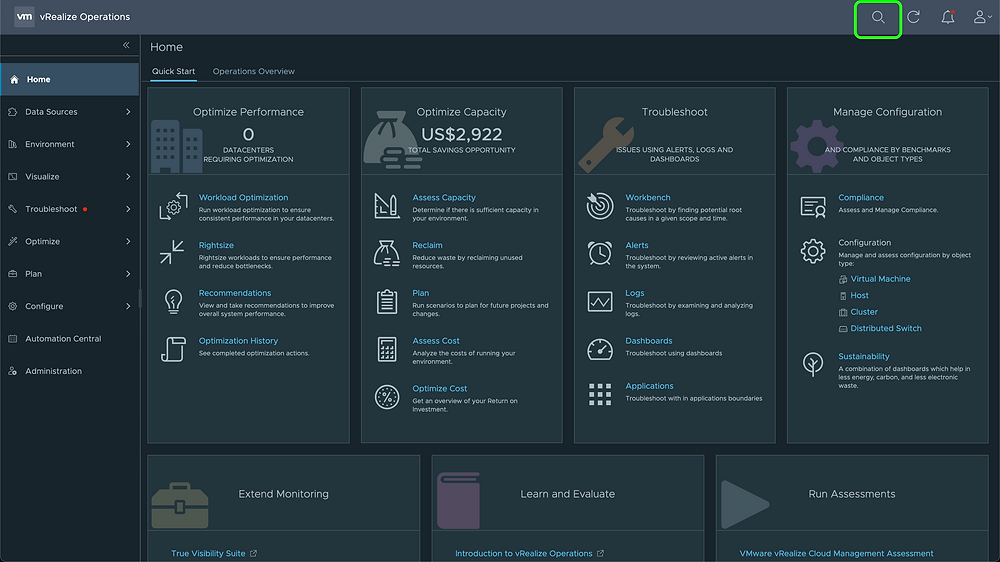Click the Home house icon in sidebar
The image size is (1000, 562).
pyautogui.click(x=14, y=80)
